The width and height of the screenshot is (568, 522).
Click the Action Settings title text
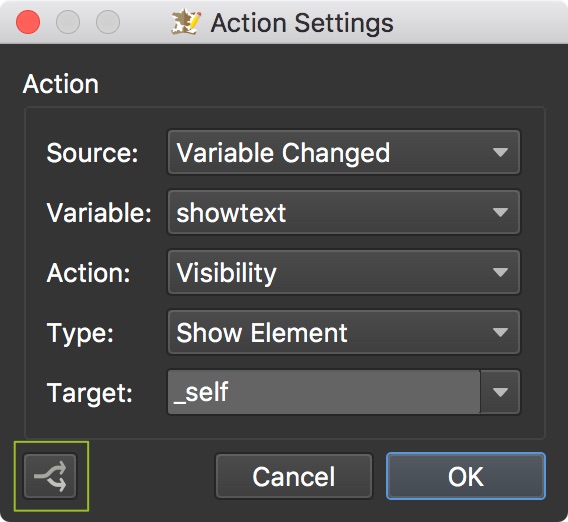coord(302,23)
